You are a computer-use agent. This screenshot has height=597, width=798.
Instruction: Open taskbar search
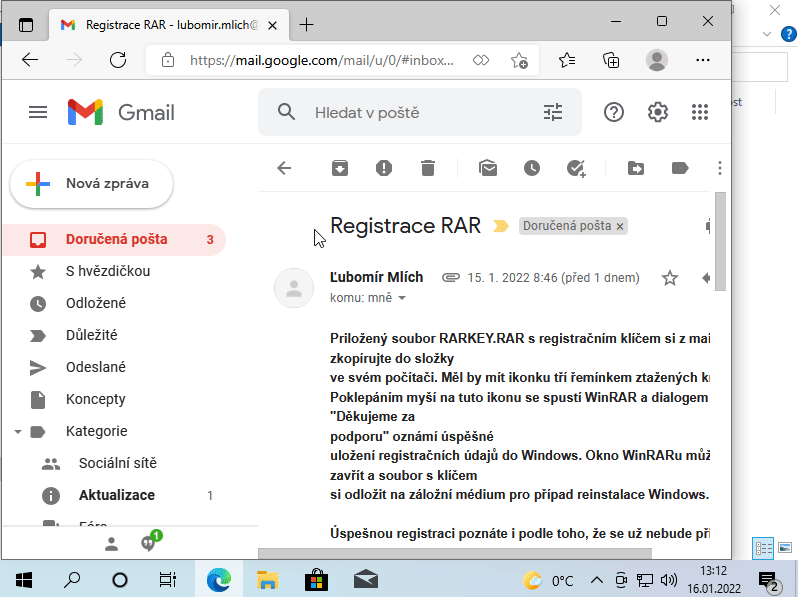pyautogui.click(x=72, y=579)
